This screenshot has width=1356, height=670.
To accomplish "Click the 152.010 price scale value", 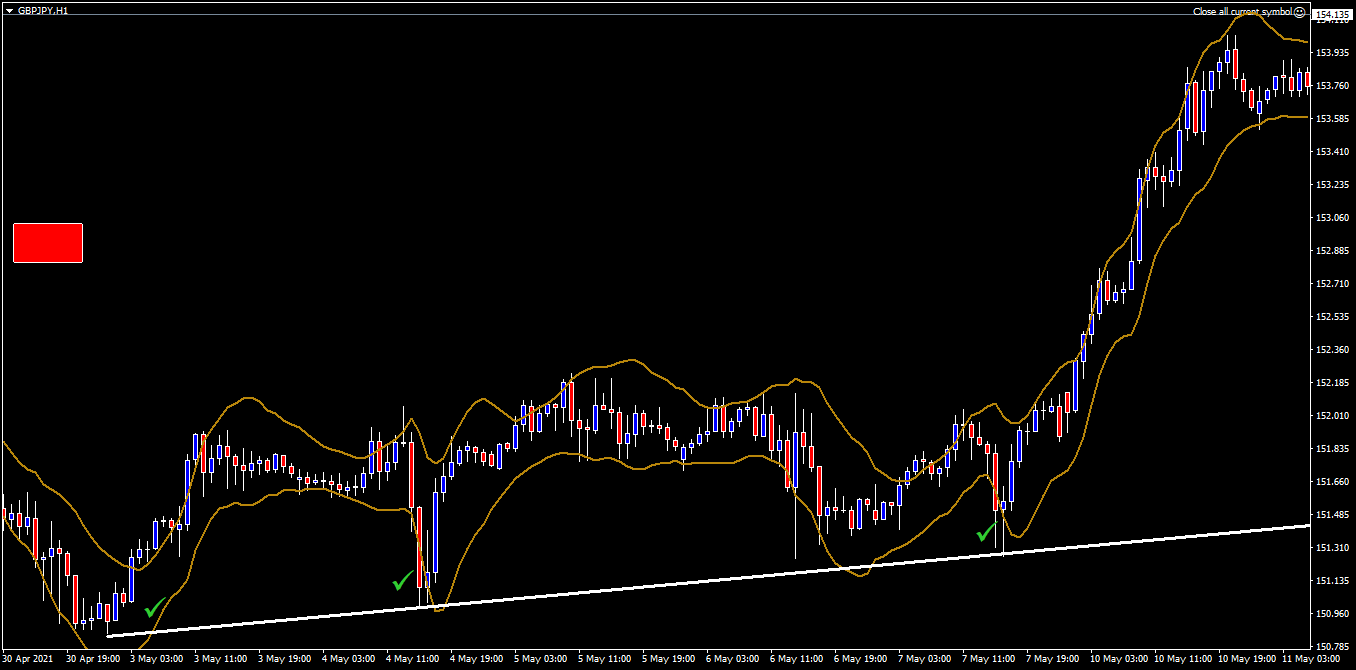I will (1333, 415).
